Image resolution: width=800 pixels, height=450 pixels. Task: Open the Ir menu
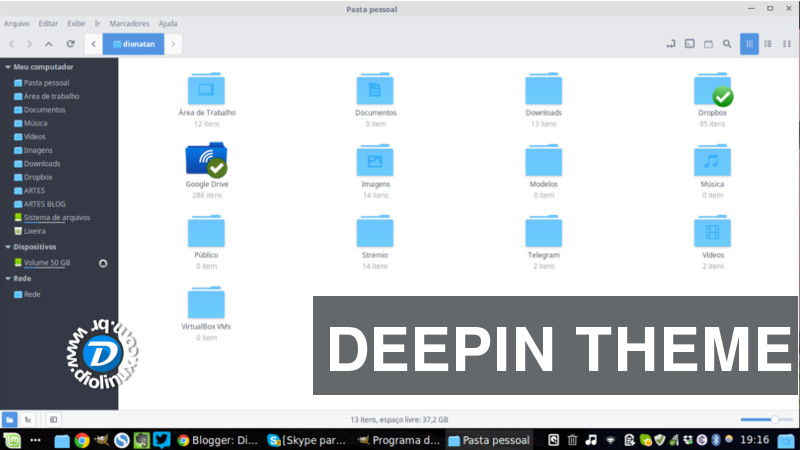(97, 23)
